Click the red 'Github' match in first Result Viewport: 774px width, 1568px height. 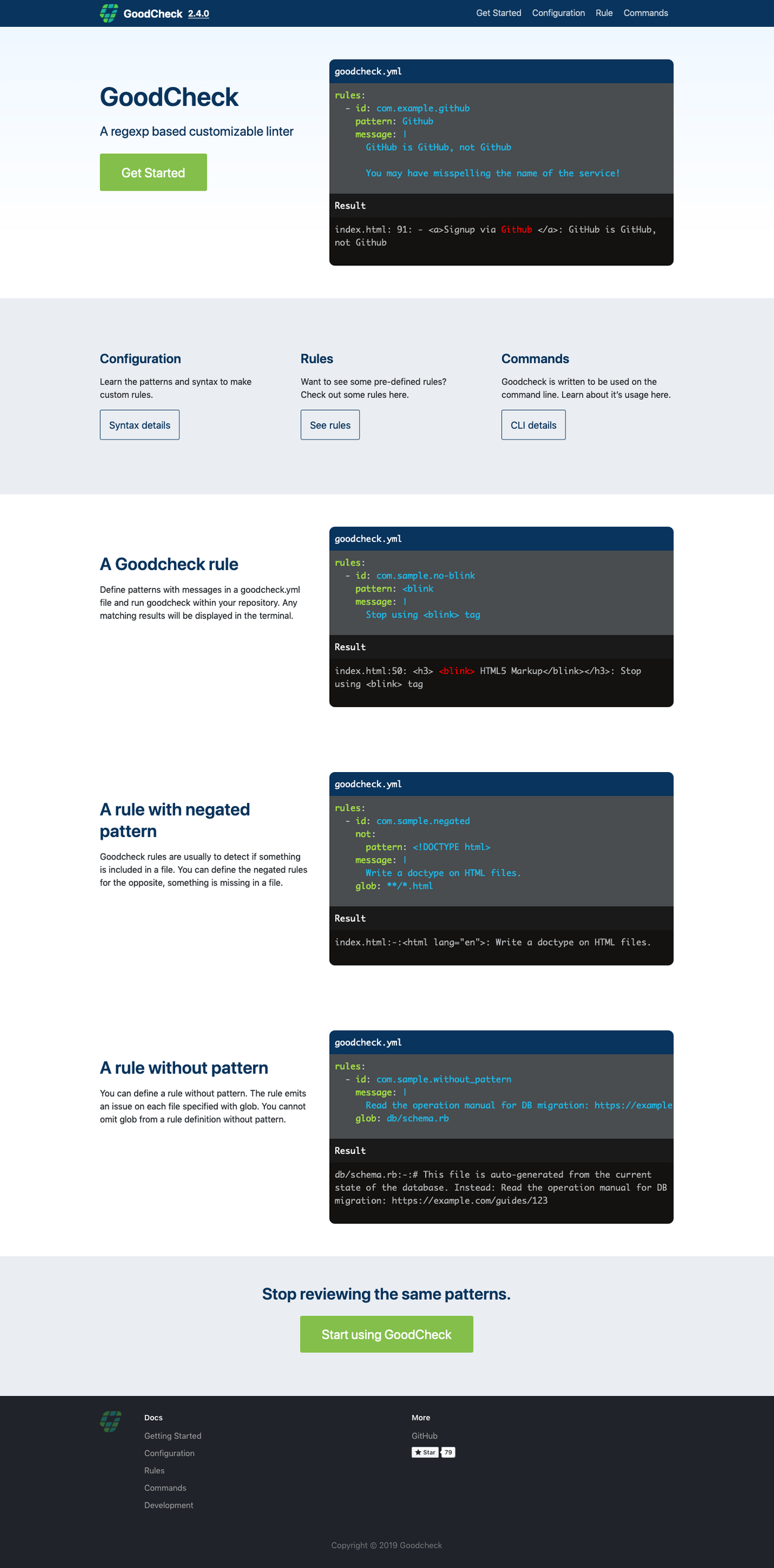517,229
